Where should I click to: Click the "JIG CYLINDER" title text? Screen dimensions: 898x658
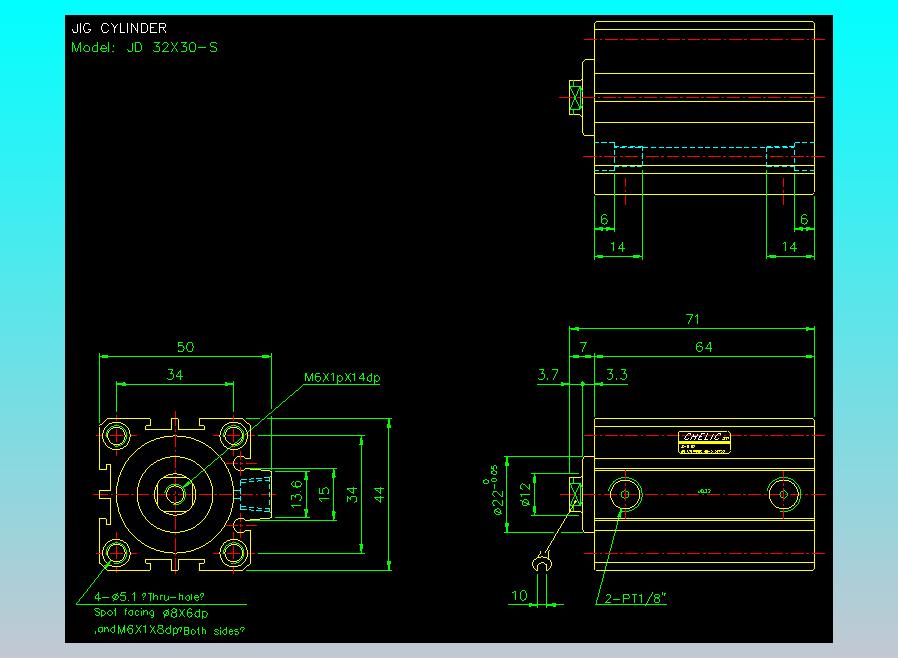click(119, 28)
